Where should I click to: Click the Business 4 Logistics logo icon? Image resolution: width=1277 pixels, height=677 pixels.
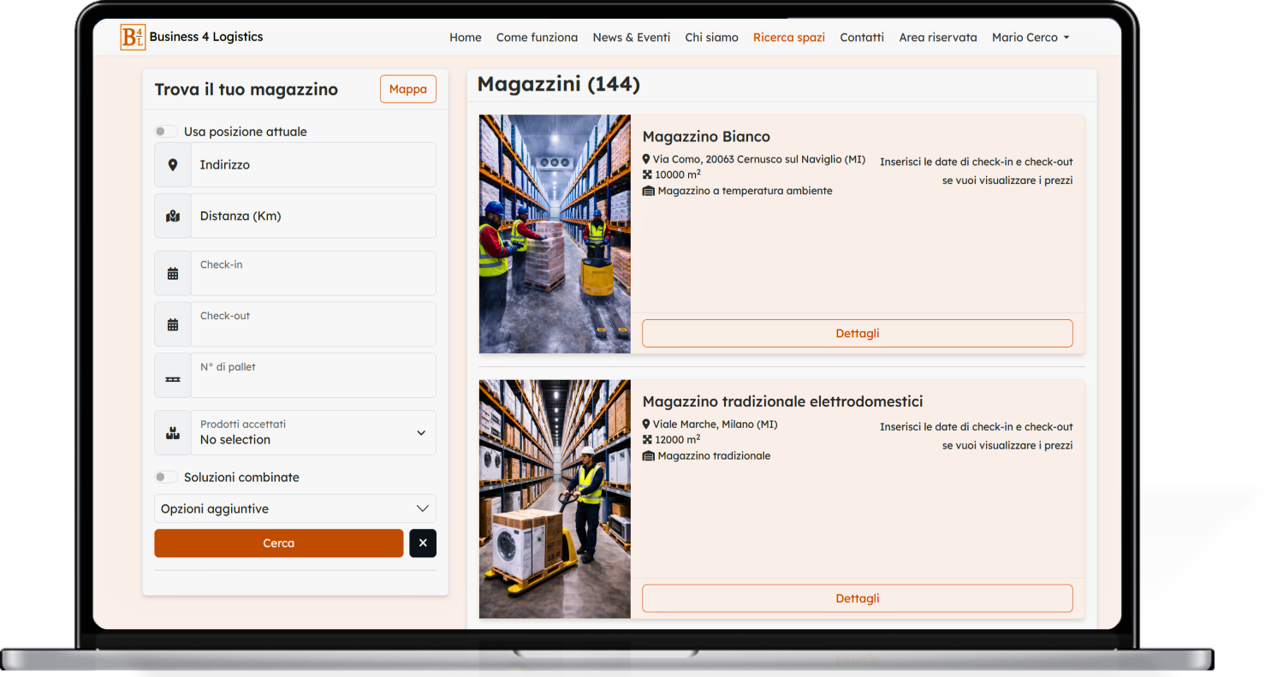pyautogui.click(x=132, y=37)
